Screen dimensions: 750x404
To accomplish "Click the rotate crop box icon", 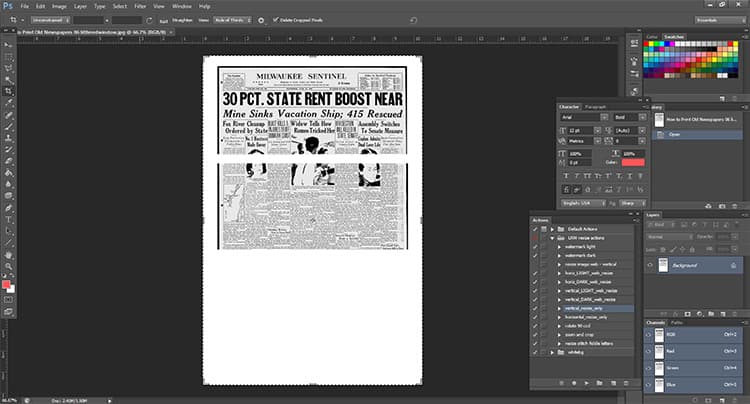I will point(150,20).
